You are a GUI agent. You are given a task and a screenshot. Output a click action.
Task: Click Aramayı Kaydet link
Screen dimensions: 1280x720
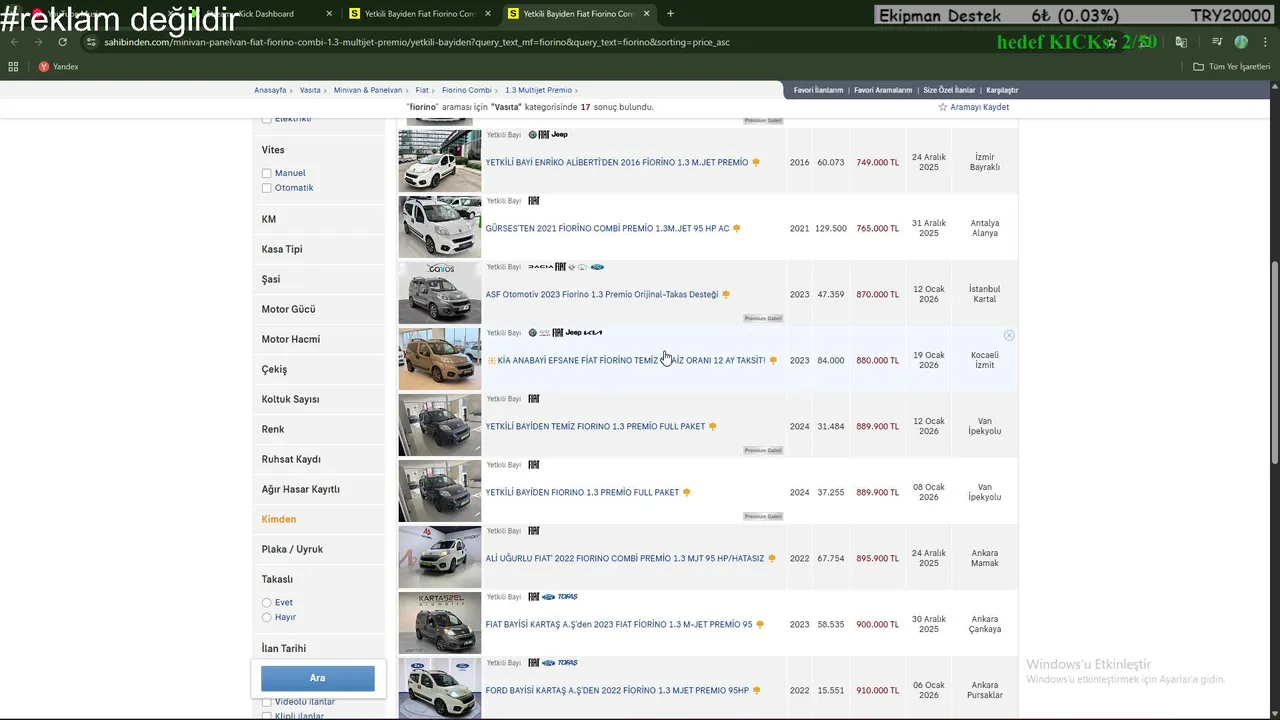click(979, 107)
